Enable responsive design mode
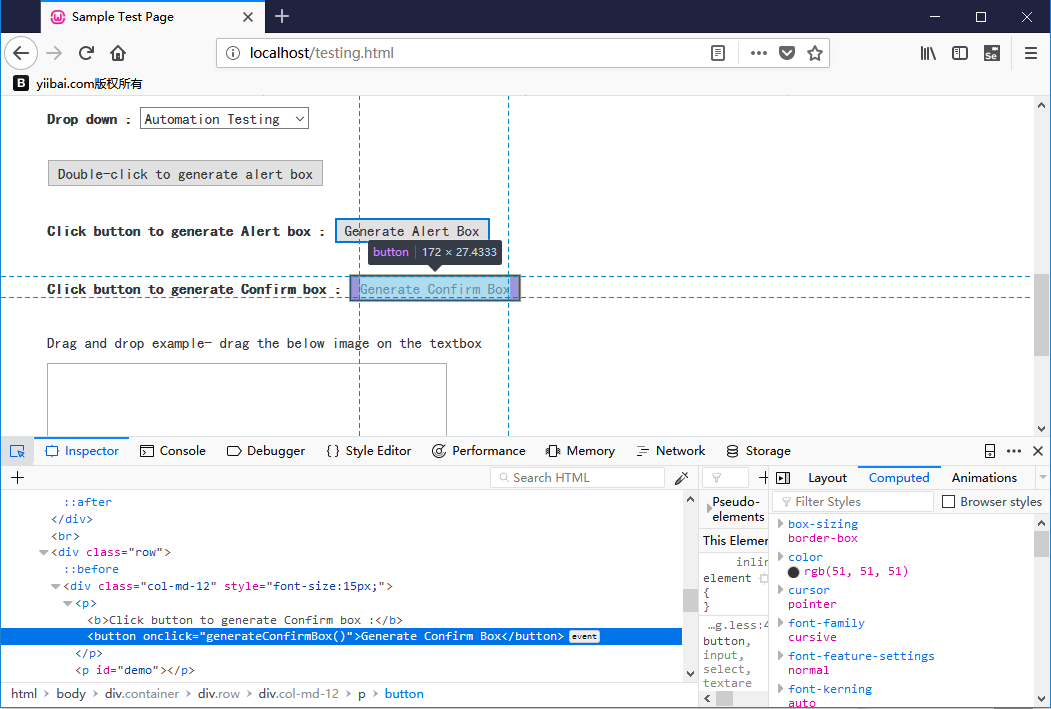This screenshot has width=1051, height=709. [x=989, y=451]
